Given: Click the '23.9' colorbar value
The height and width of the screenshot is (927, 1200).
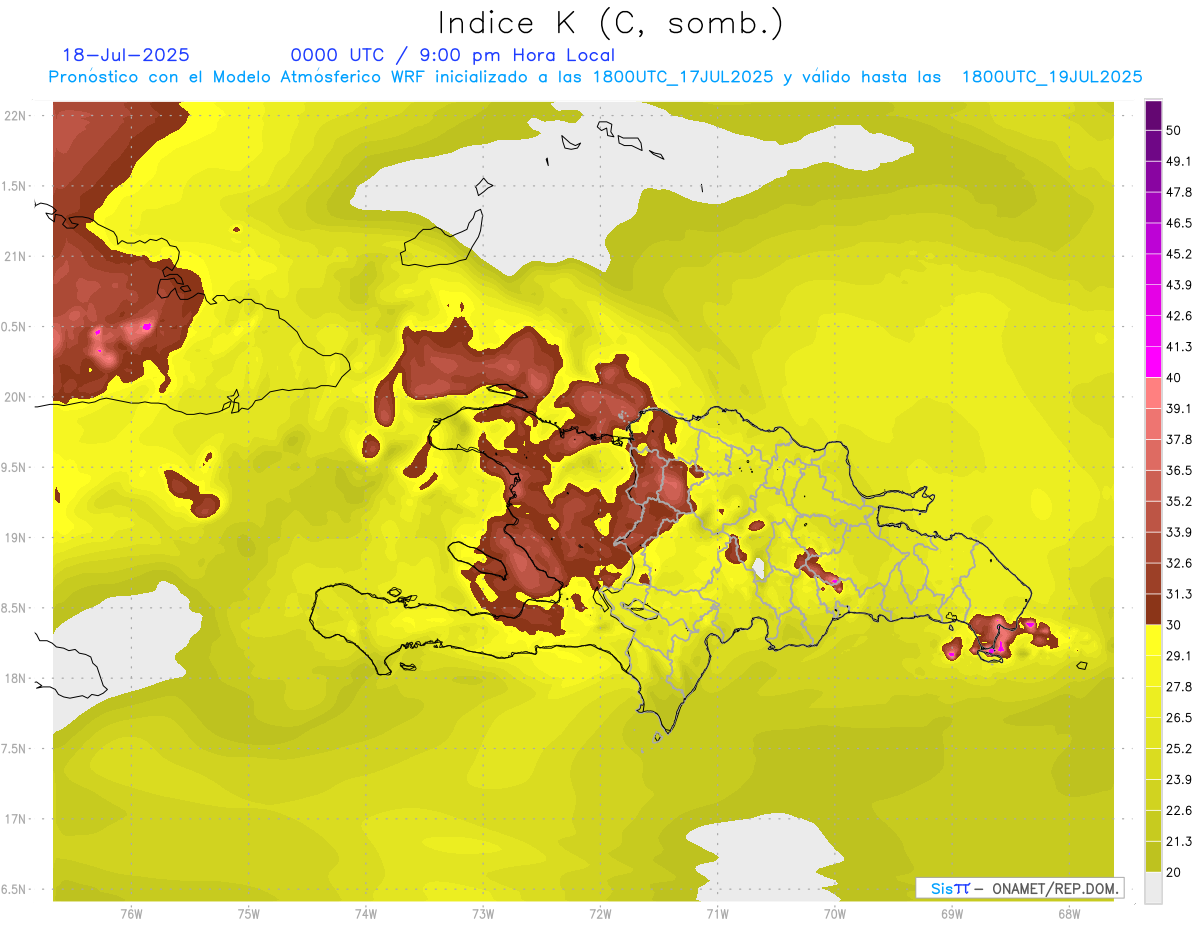Looking at the screenshot, I should click(x=1179, y=780).
